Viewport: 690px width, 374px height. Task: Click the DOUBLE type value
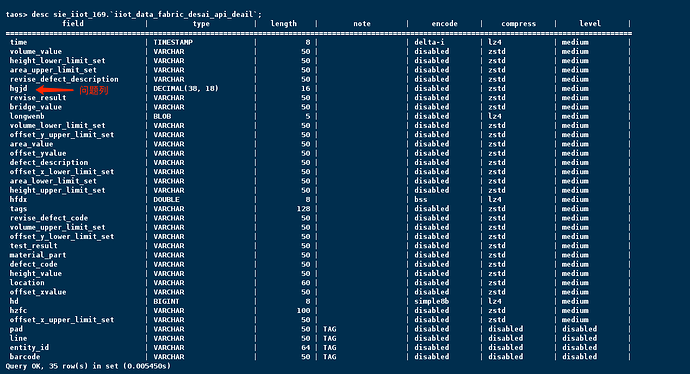point(166,199)
